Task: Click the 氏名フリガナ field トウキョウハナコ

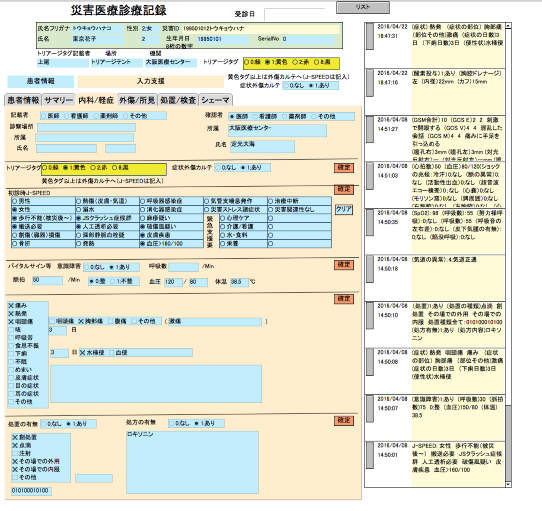Action: [98, 29]
